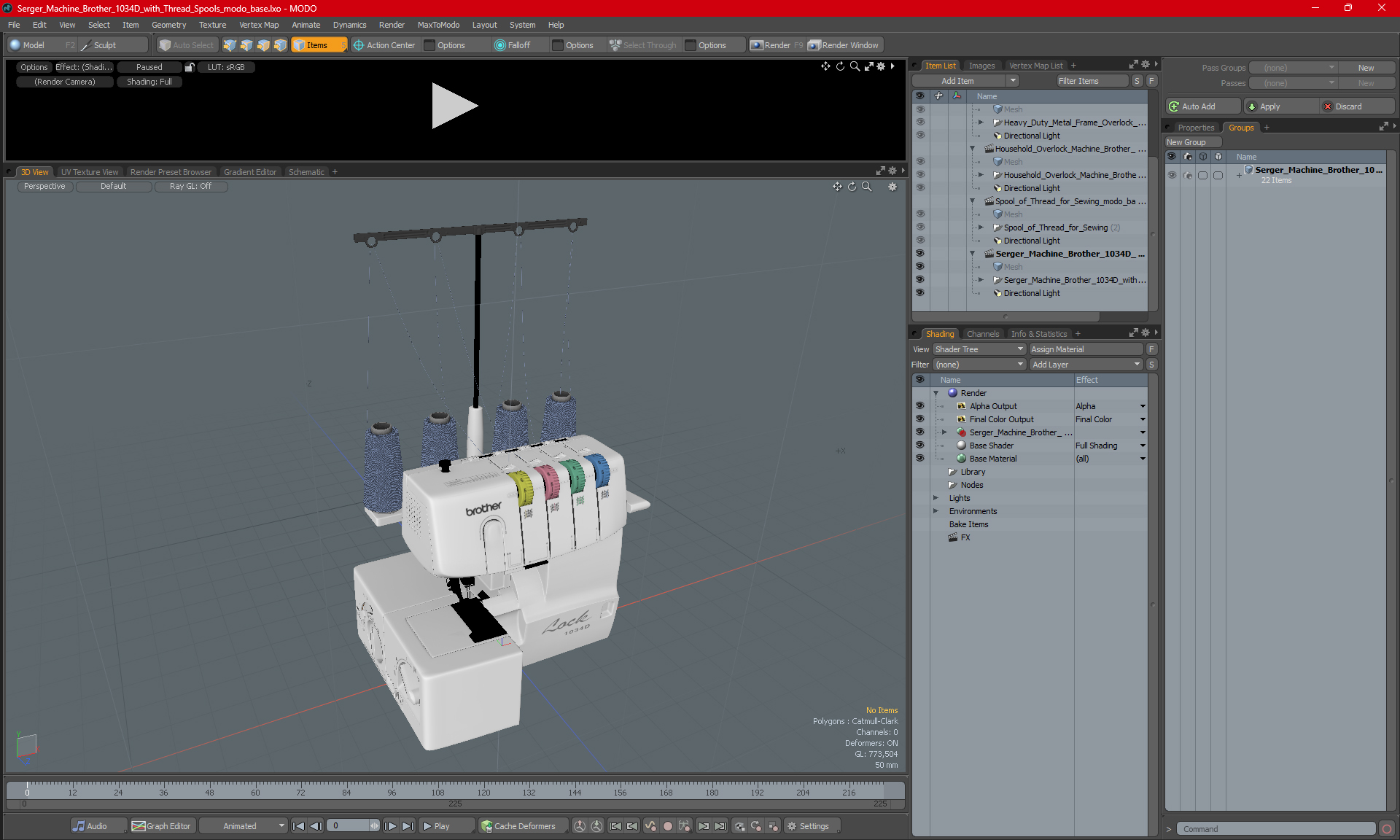Click the record keyframe circle icon
The image size is (1400, 840).
667,826
